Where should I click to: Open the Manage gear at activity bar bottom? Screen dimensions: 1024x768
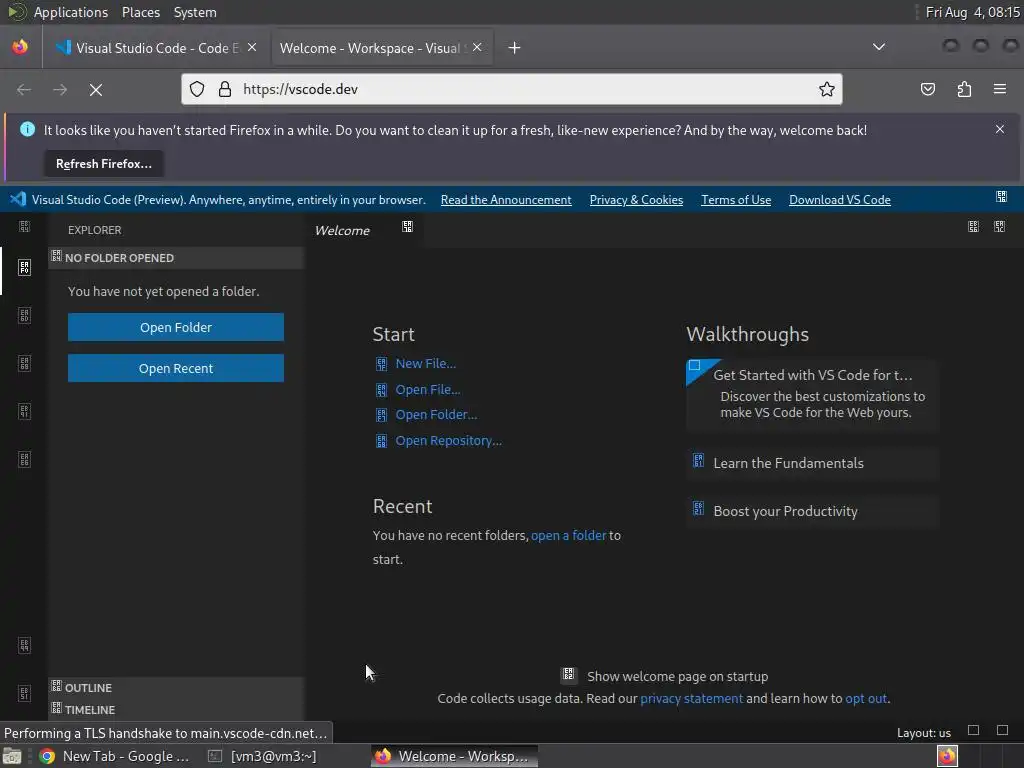coord(24,693)
